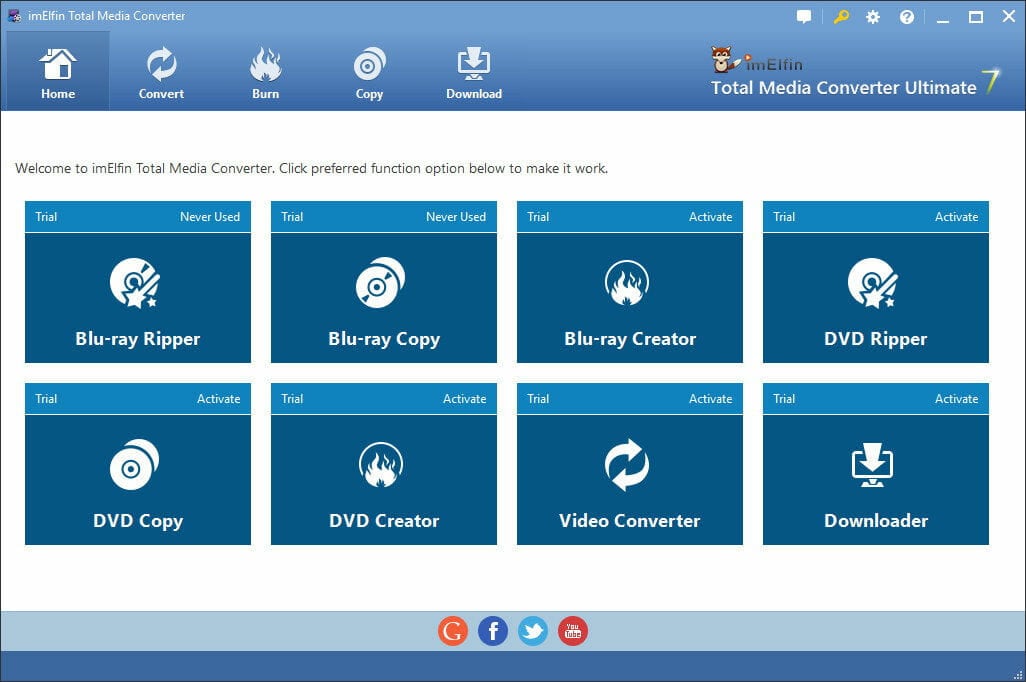Activate the DVD Ripper module
The image size is (1026, 682).
click(x=957, y=217)
